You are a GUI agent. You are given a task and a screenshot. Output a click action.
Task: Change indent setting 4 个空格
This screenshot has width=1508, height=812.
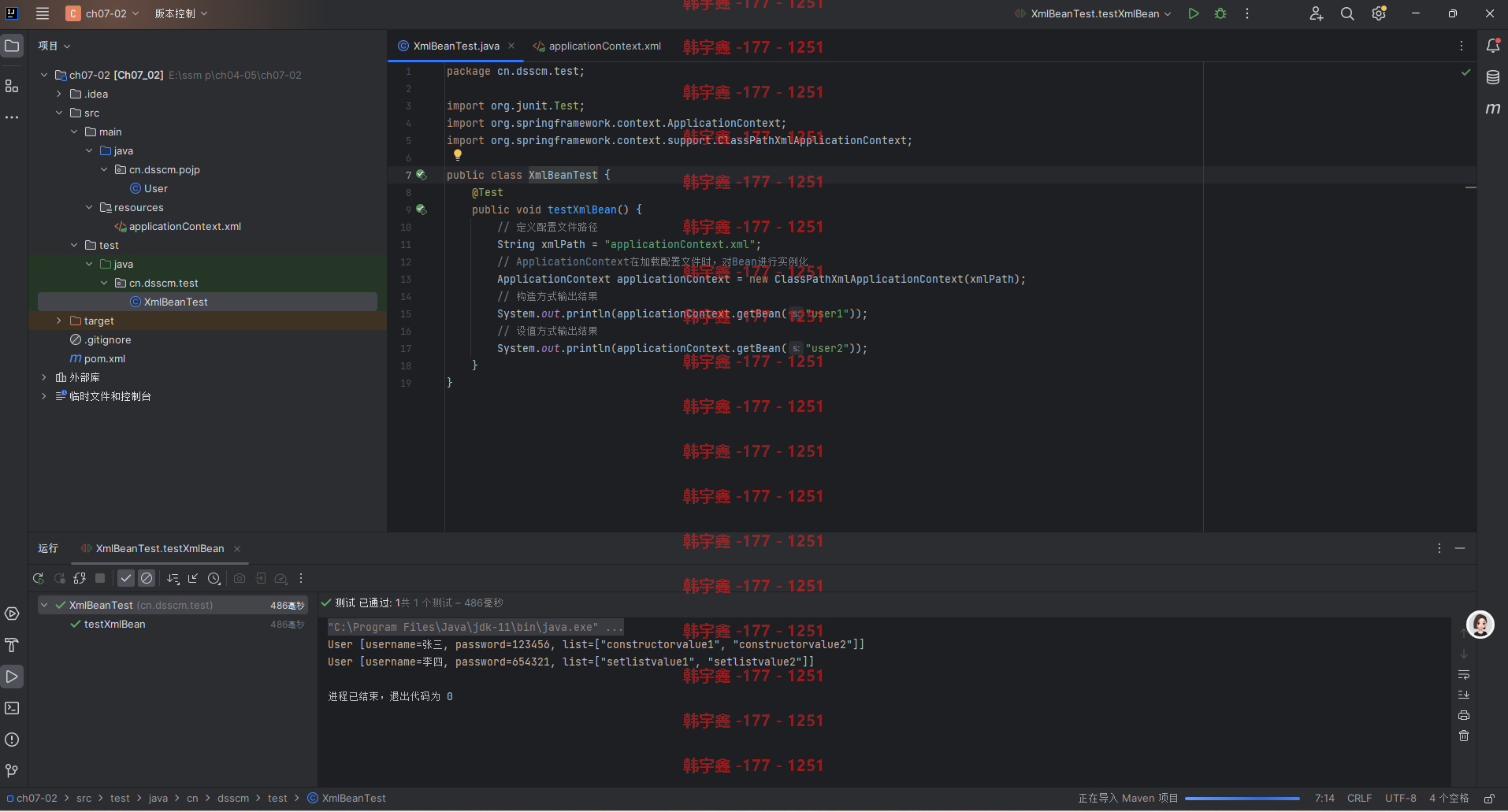(1449, 798)
